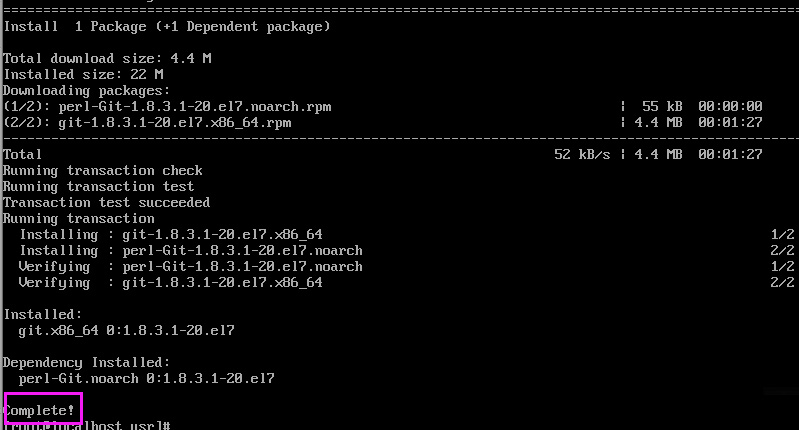The height and width of the screenshot is (430, 799).
Task: Click 'git.x86_64 0:1.8.3.1-20.el7' entry
Action: (126, 330)
